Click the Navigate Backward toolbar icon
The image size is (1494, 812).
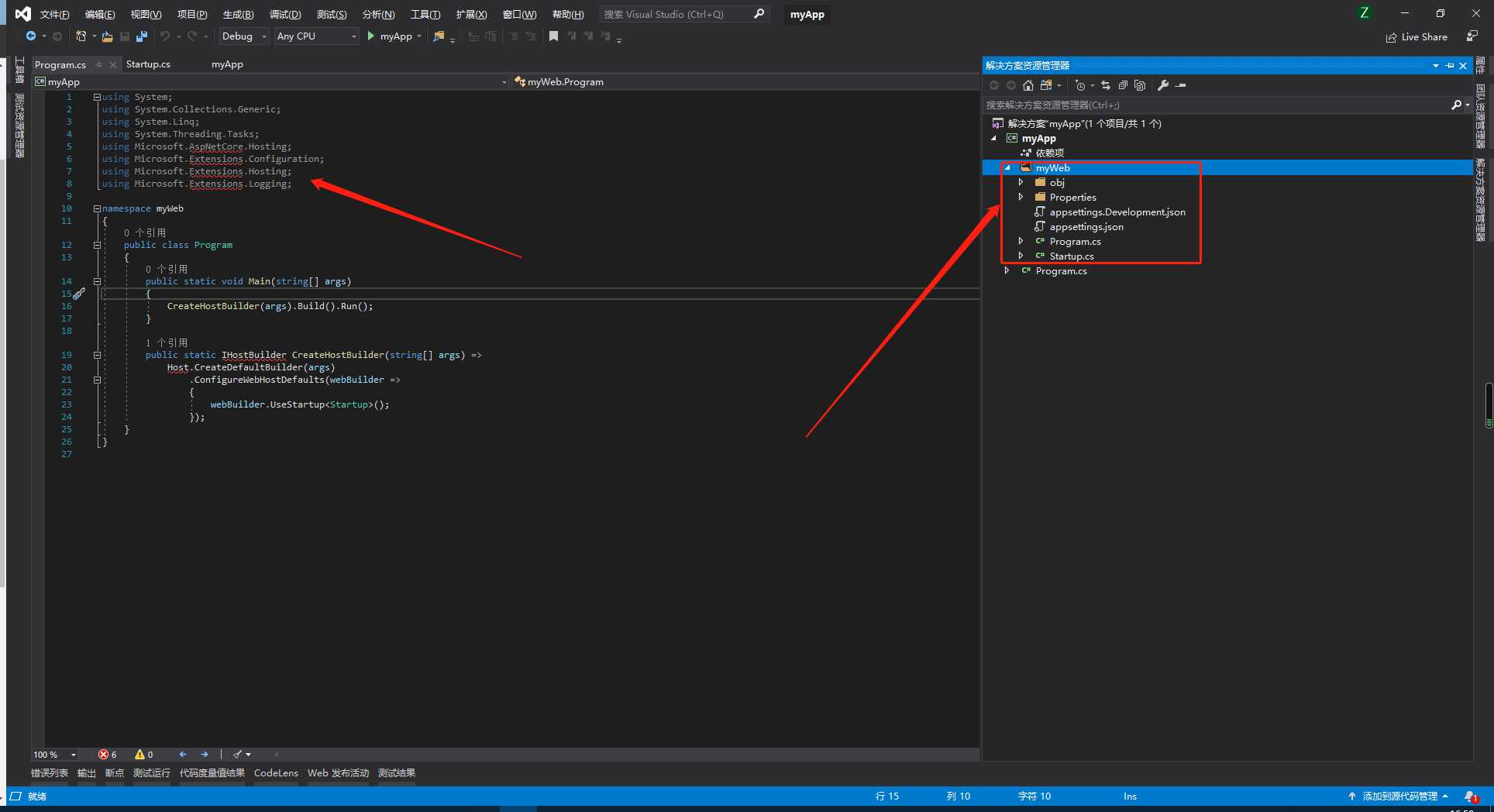31,36
